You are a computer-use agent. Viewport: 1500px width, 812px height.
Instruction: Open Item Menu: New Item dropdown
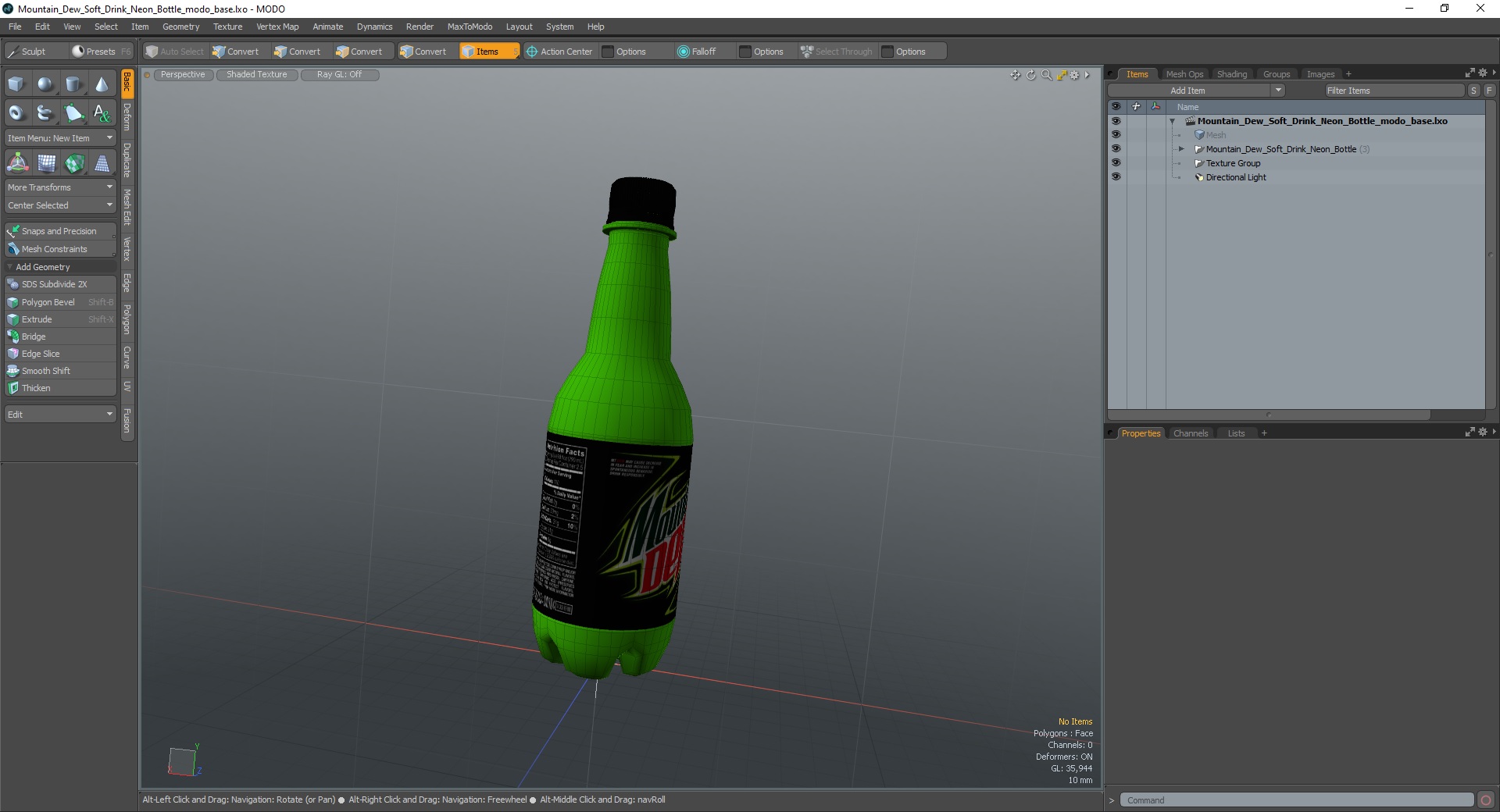60,138
